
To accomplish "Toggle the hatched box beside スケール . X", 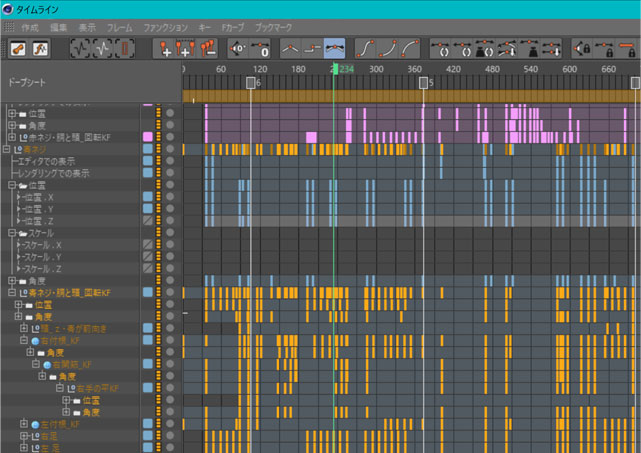I will click(148, 245).
